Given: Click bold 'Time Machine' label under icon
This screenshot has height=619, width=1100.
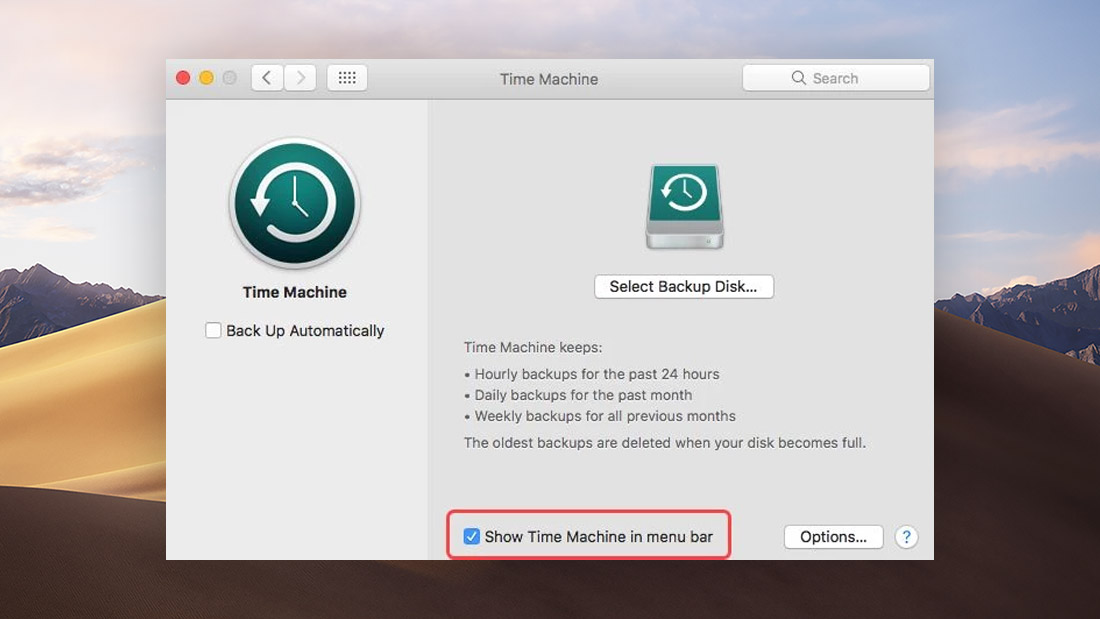Looking at the screenshot, I should click(295, 292).
